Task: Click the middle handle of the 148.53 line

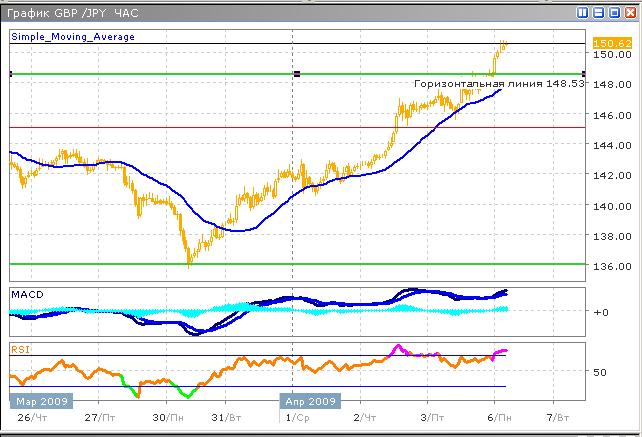Action: point(296,74)
